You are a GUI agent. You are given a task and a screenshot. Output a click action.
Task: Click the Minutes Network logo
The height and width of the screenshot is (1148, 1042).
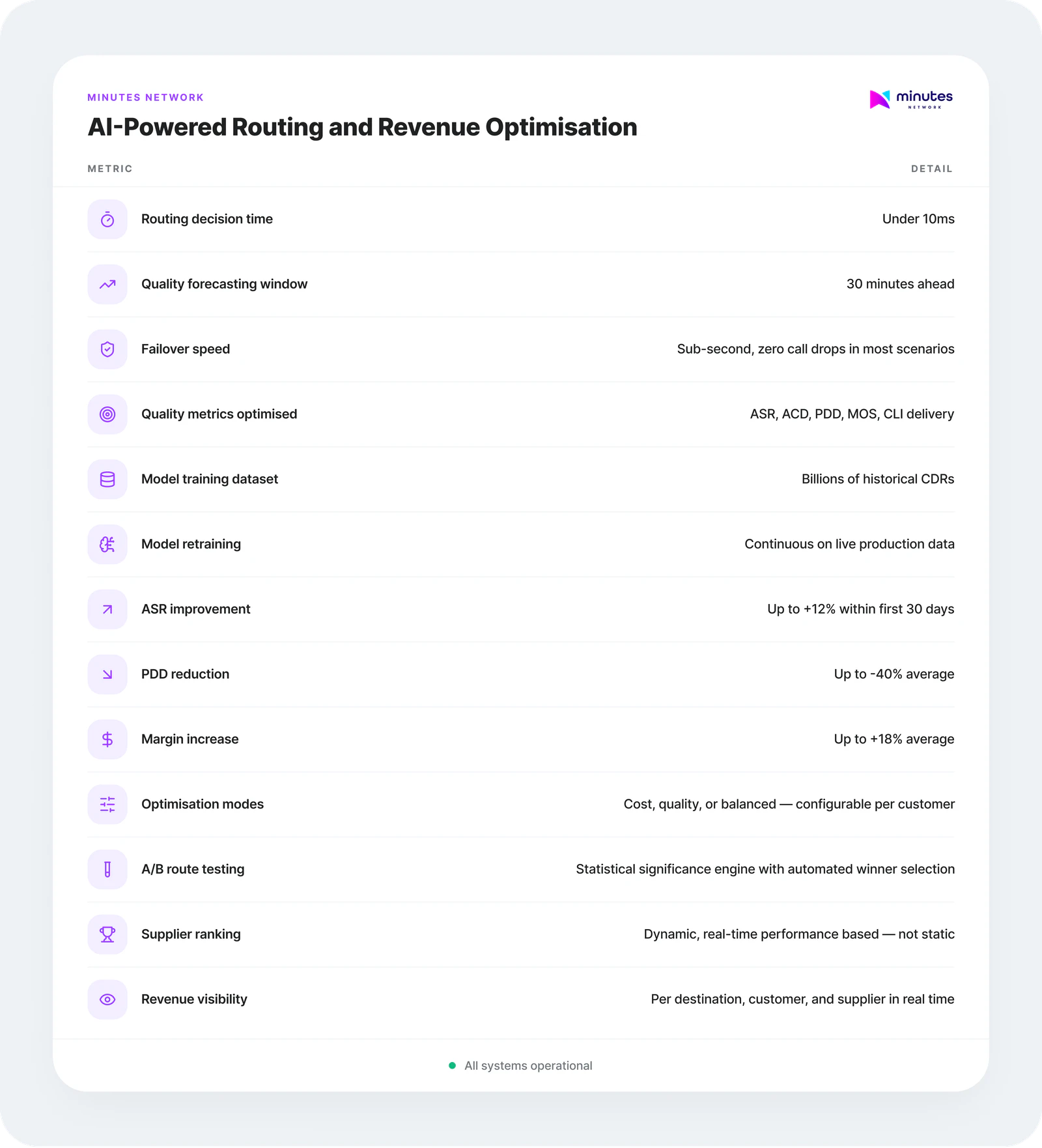910,99
